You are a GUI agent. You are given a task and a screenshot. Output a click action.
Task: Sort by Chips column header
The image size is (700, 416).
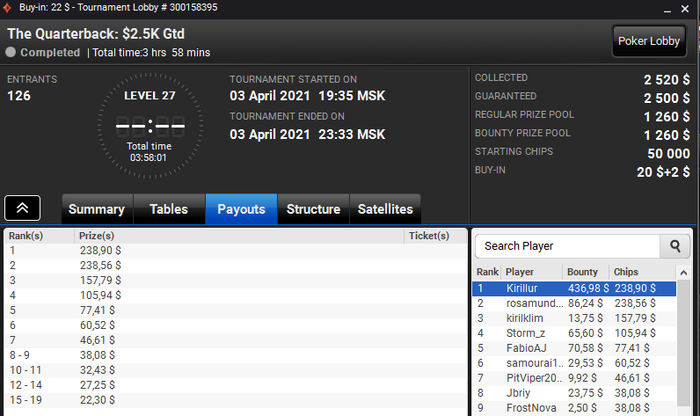pyautogui.click(x=643, y=272)
